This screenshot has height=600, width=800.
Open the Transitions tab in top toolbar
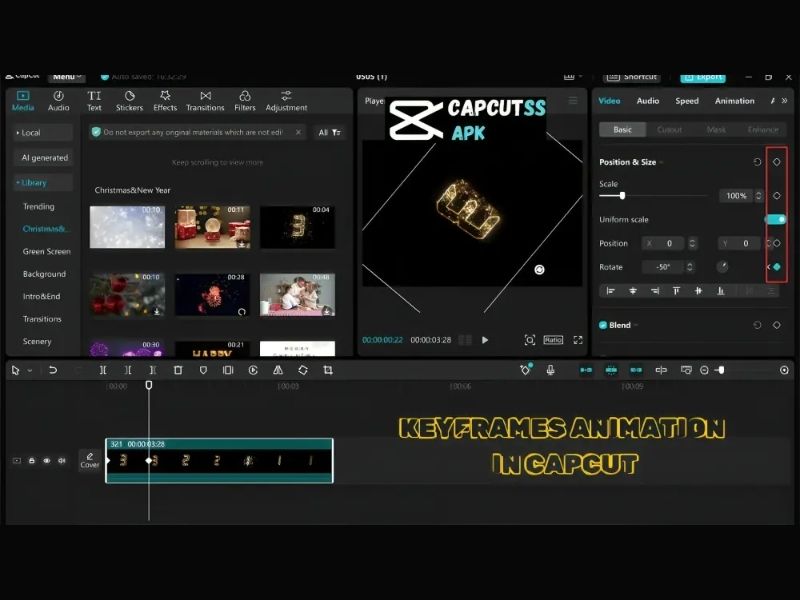205,101
